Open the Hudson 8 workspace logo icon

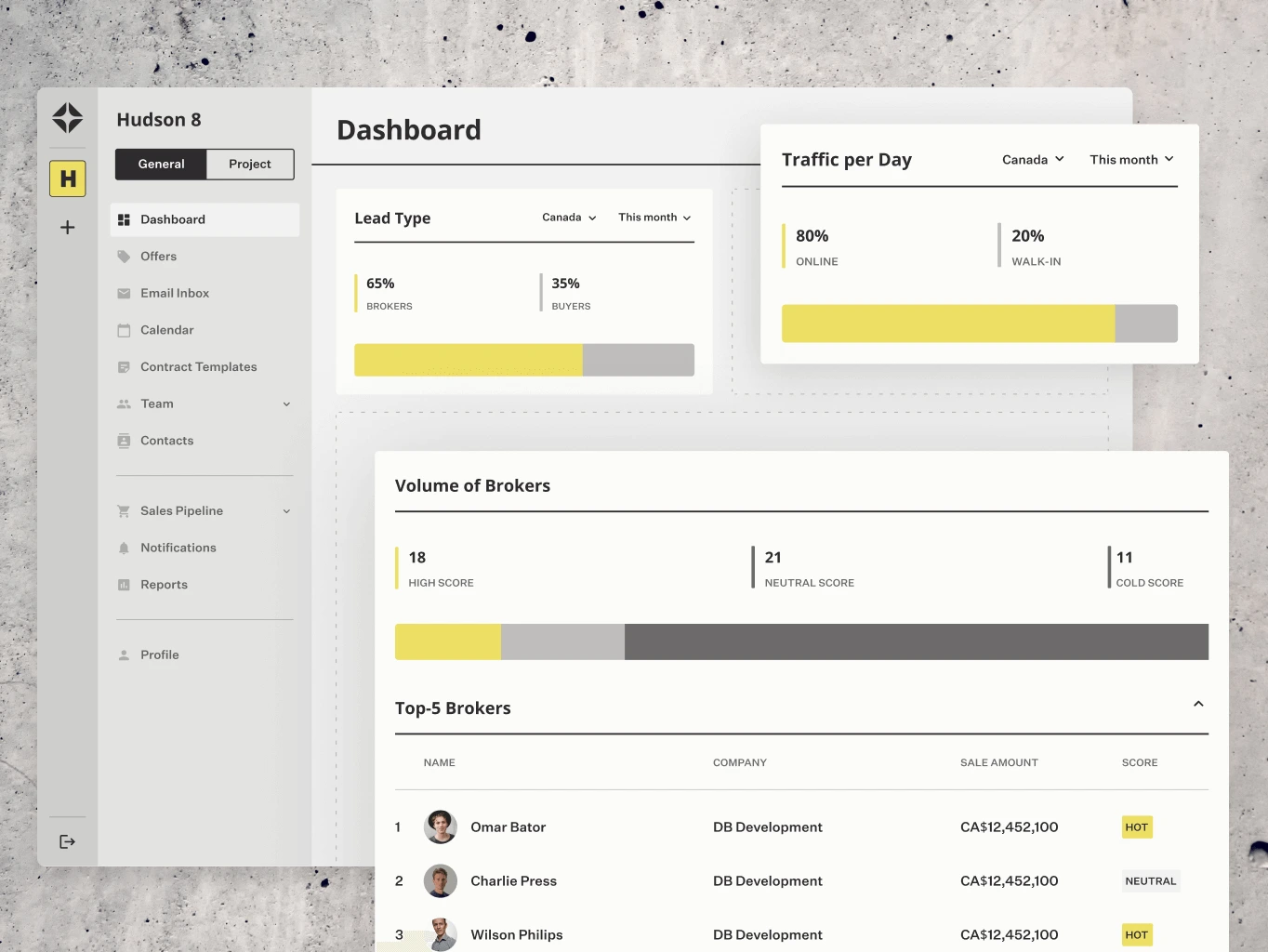67,118
